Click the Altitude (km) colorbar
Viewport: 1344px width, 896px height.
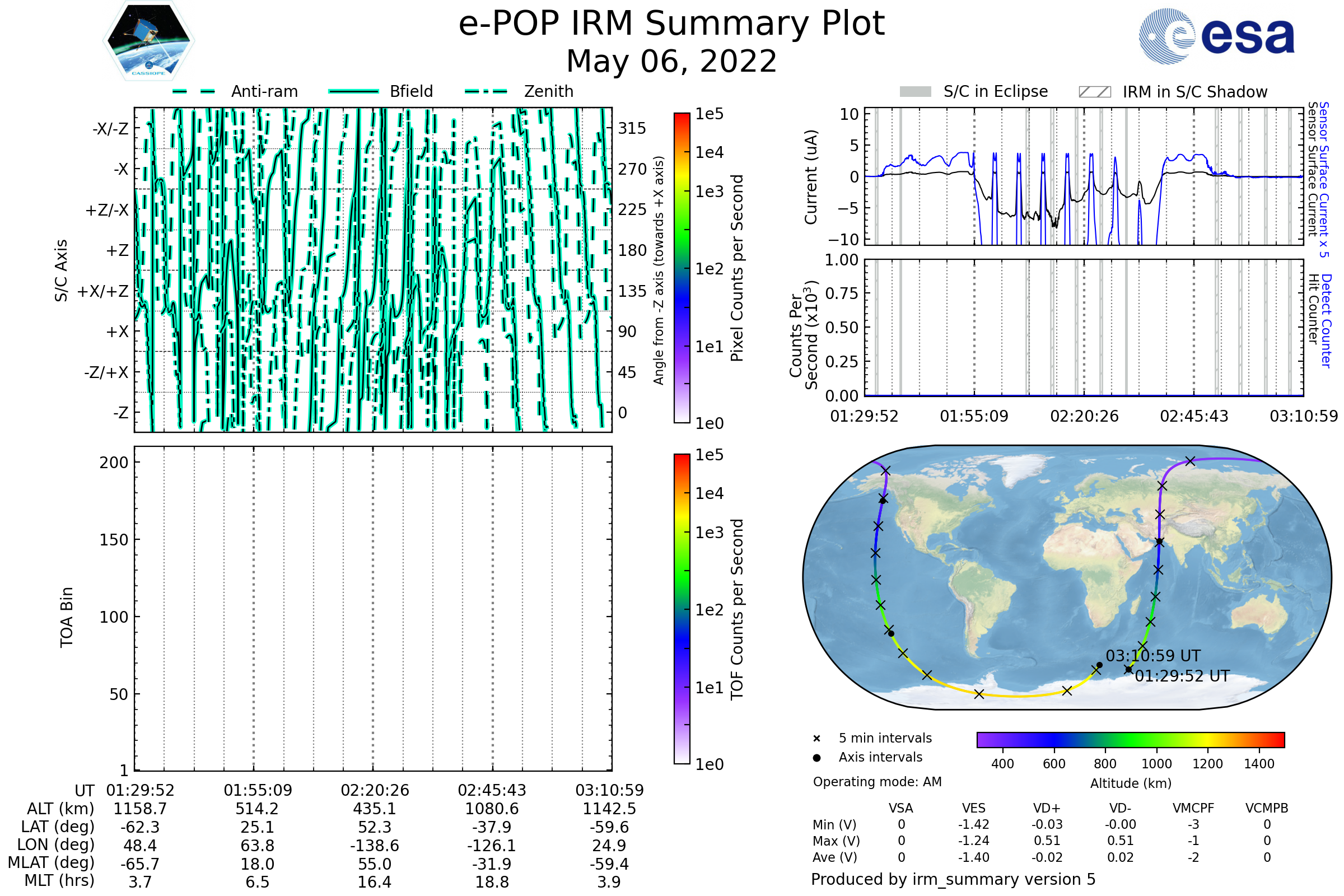click(x=1130, y=739)
